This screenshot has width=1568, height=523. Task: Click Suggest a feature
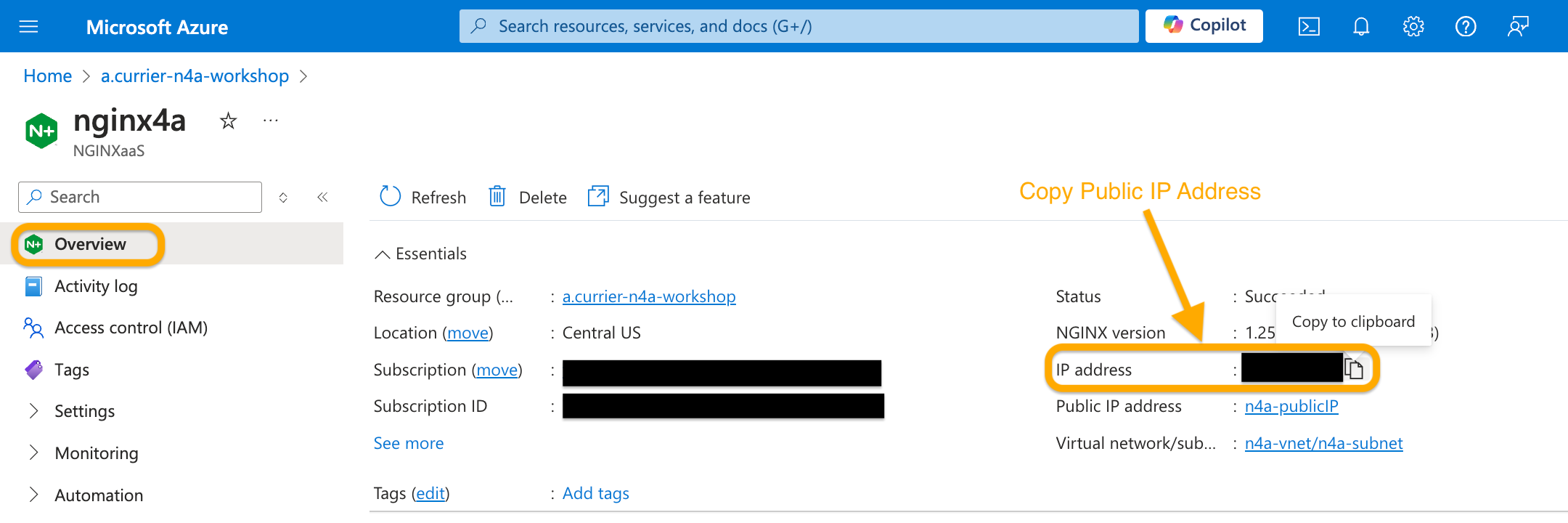pos(669,197)
